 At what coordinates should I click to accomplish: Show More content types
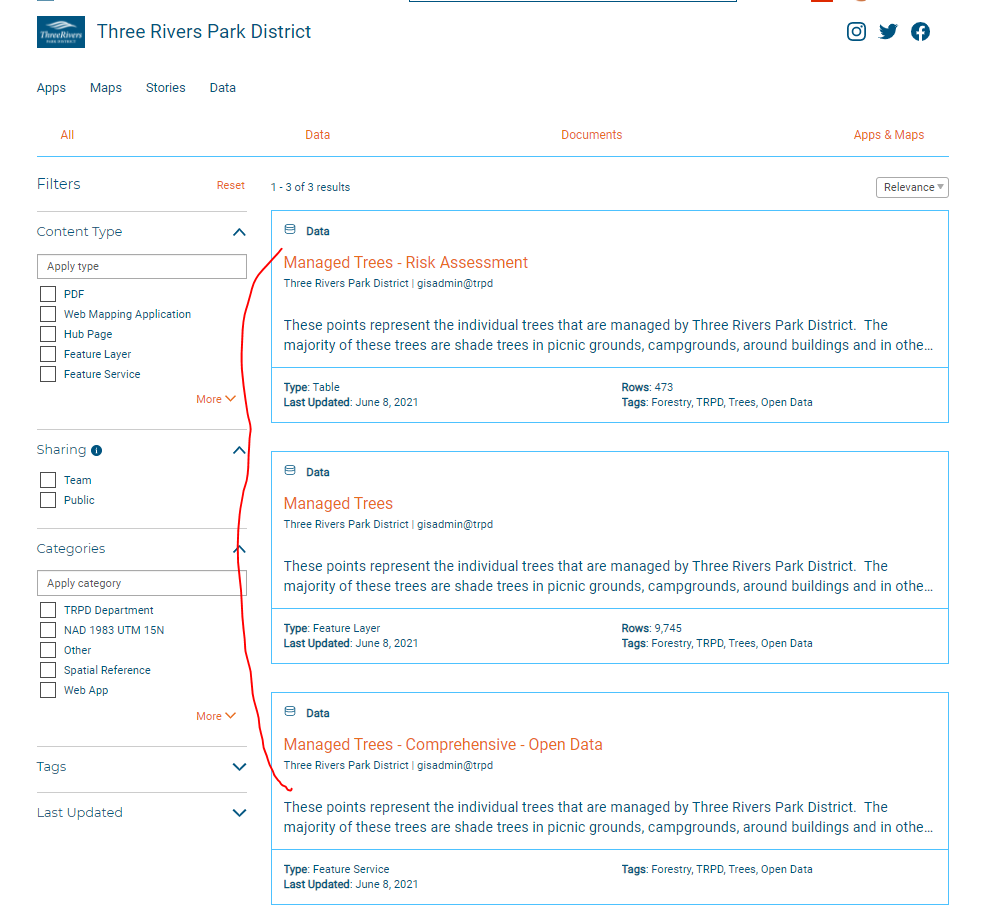[x=216, y=399]
